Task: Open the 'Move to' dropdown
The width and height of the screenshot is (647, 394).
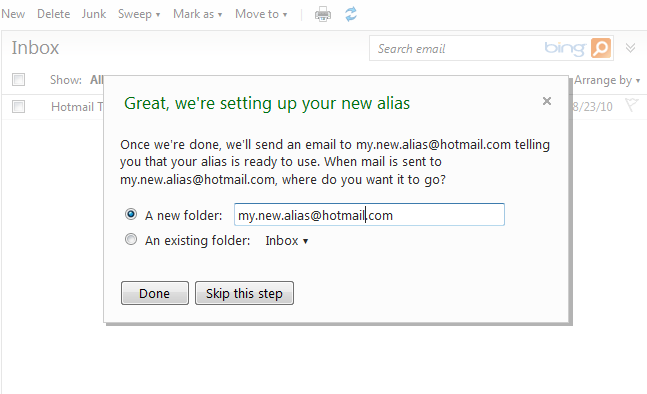Action: pyautogui.click(x=261, y=14)
